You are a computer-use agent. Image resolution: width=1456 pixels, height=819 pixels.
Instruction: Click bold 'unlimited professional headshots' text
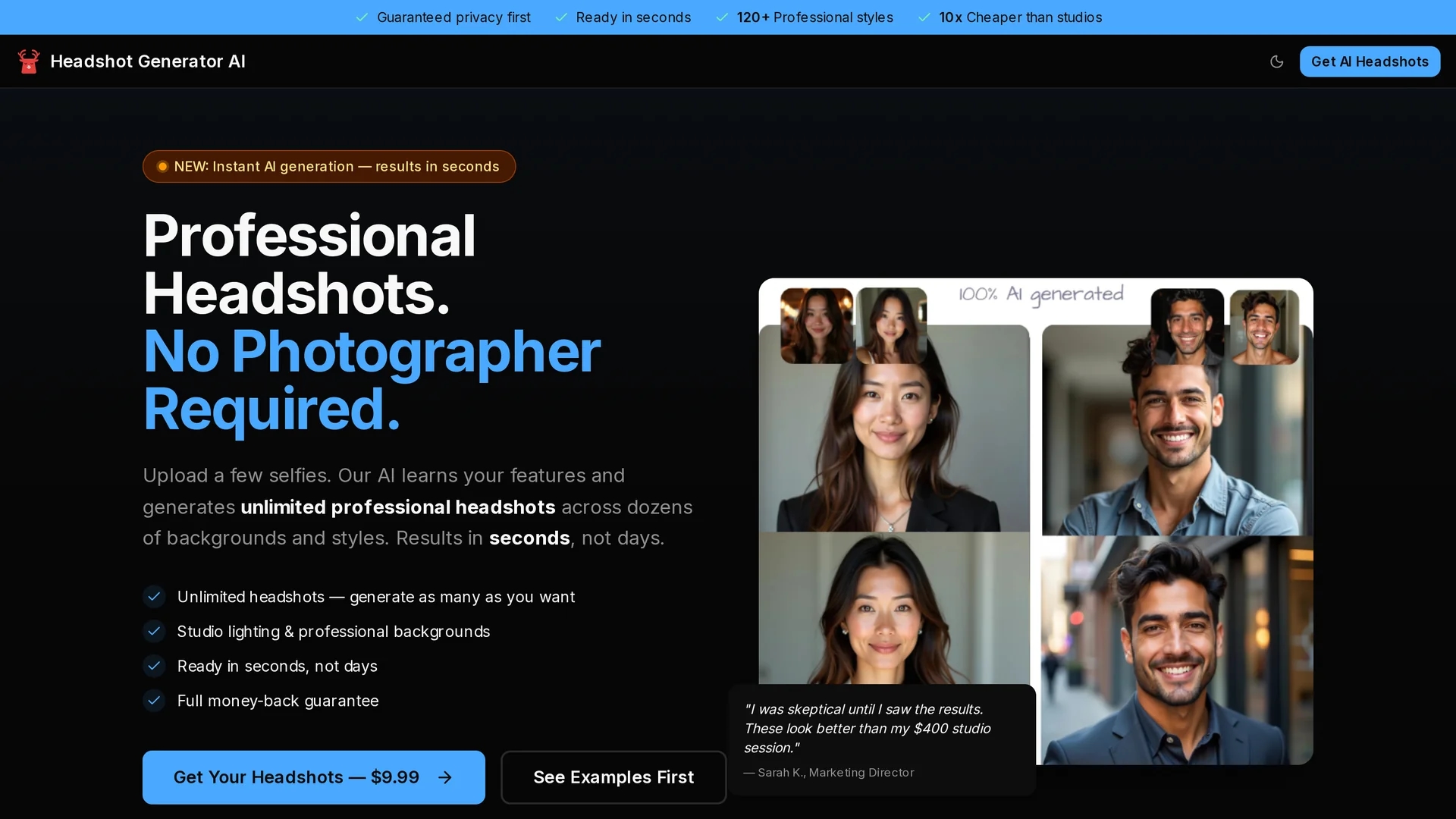tap(398, 507)
